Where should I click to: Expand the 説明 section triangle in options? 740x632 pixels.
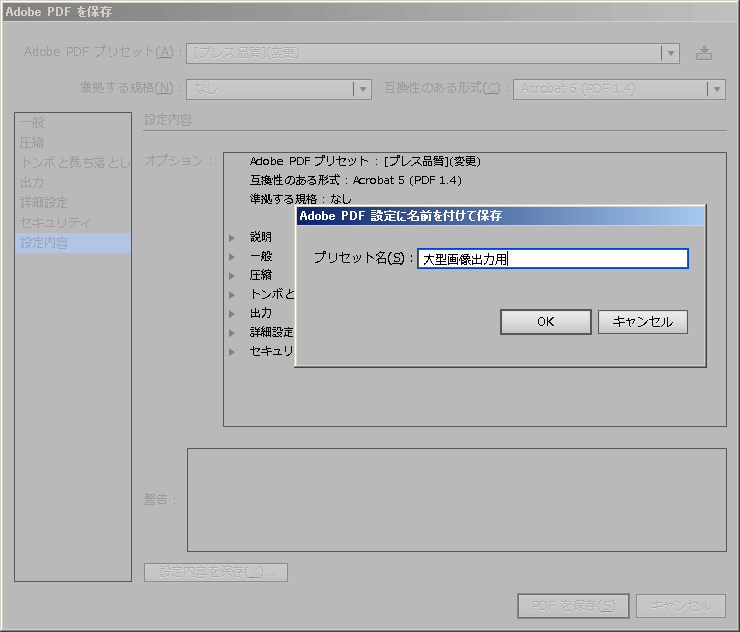tap(232, 238)
